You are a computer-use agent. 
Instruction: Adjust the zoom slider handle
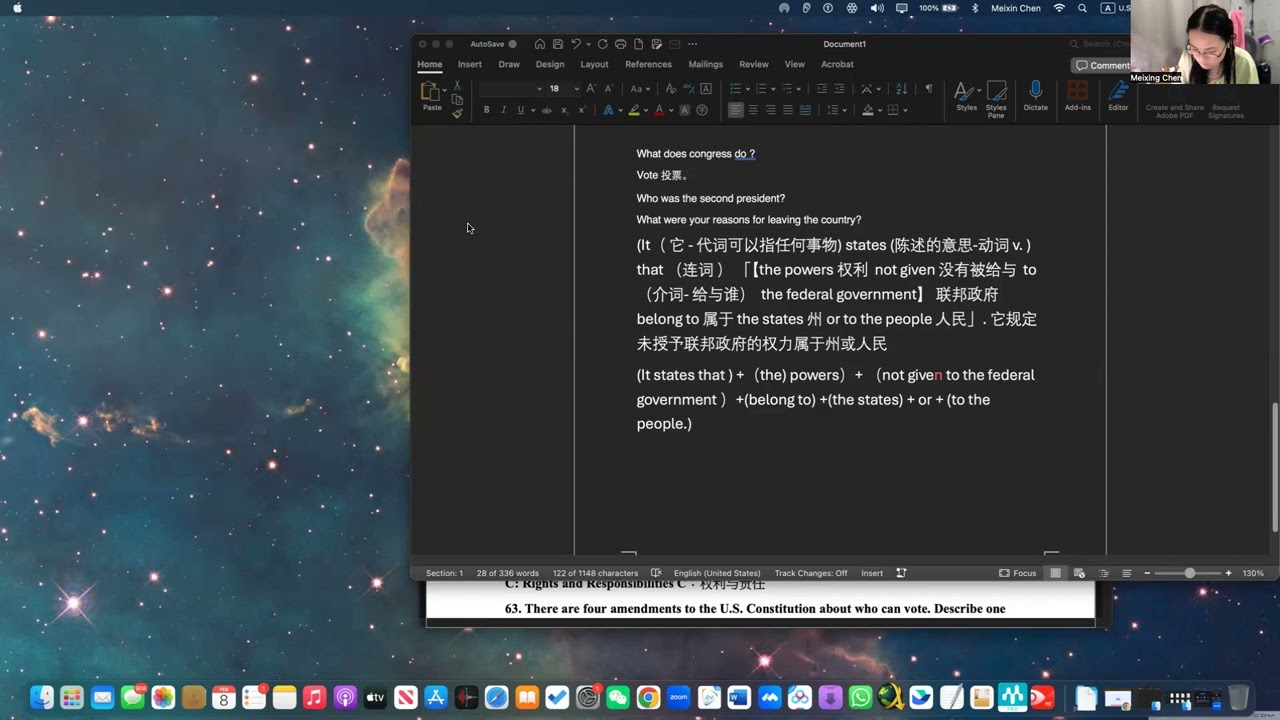pyautogui.click(x=1189, y=573)
